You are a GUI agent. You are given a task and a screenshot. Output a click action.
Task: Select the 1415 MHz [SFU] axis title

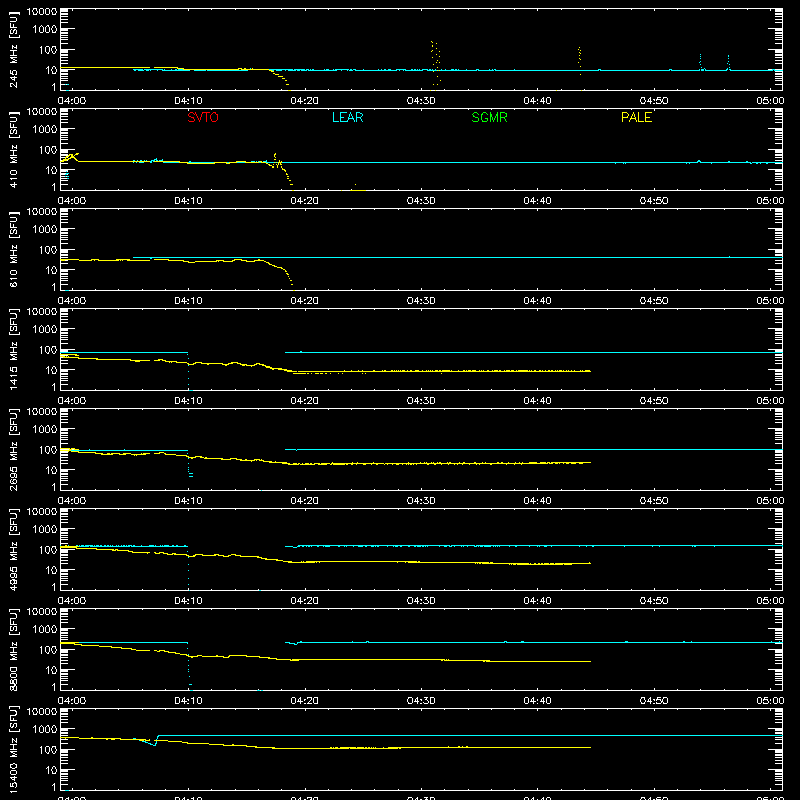[14, 349]
